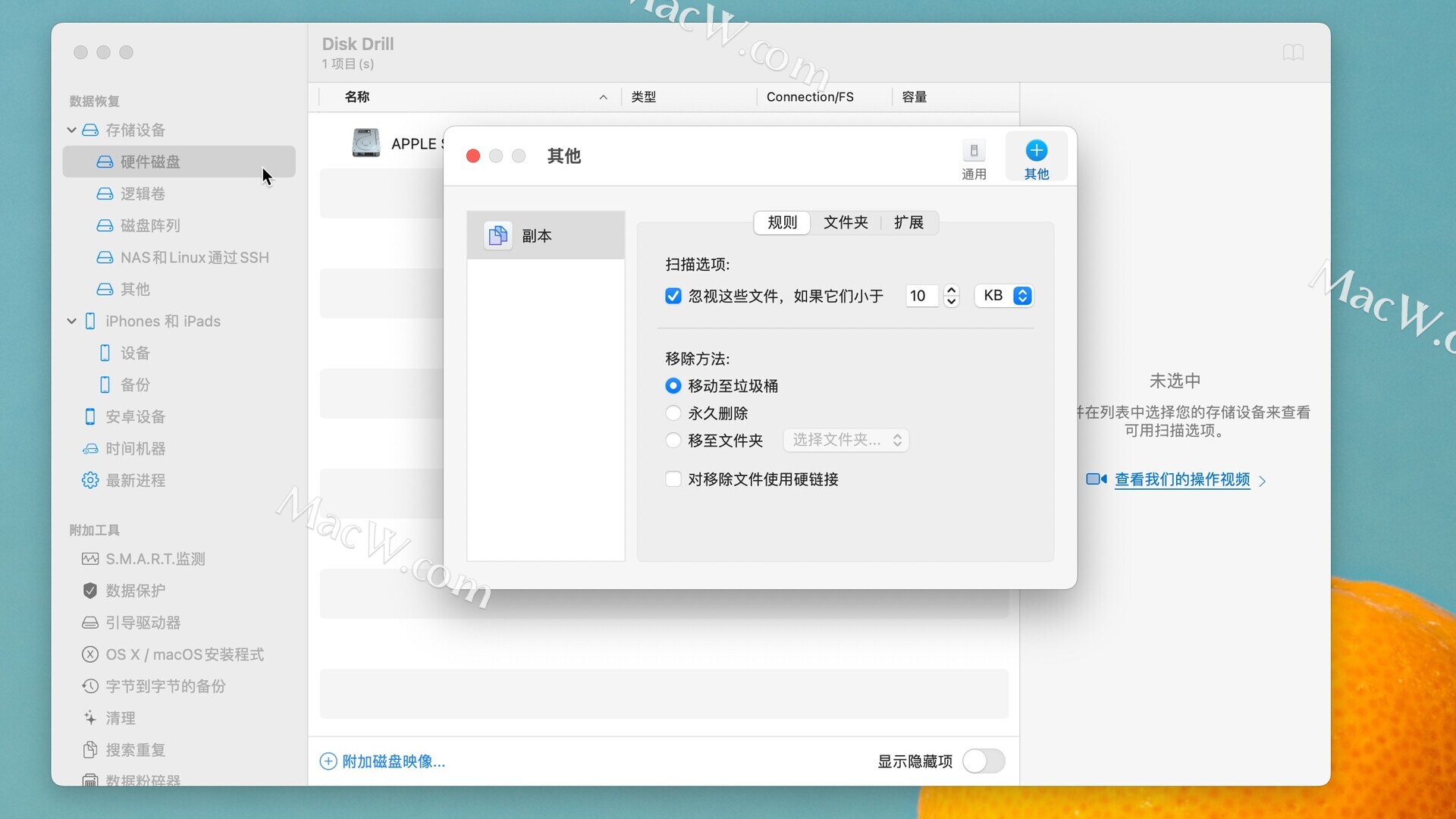This screenshot has height=819, width=1456.
Task: Click the 存储设备 group drive icon
Action: (89, 130)
